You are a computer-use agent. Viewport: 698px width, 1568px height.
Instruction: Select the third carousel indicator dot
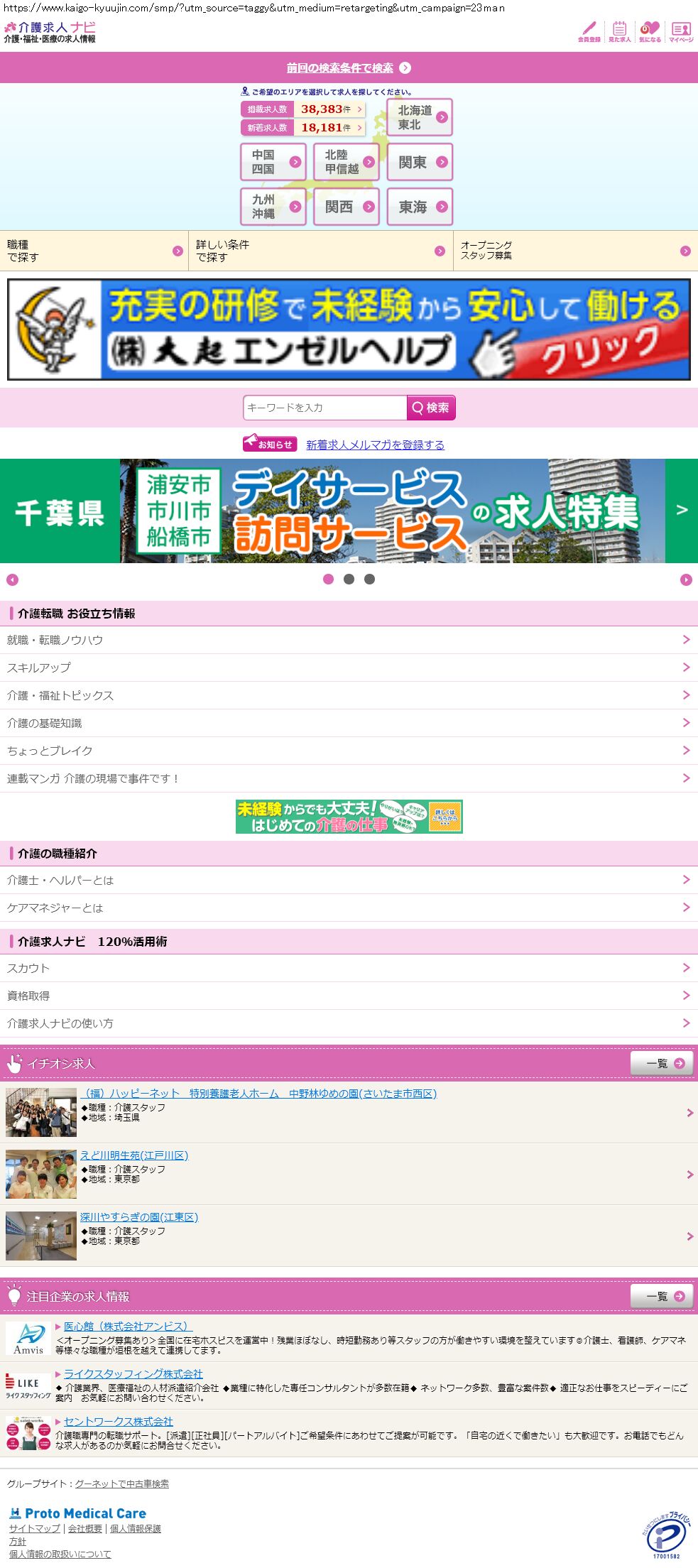pyautogui.click(x=369, y=579)
